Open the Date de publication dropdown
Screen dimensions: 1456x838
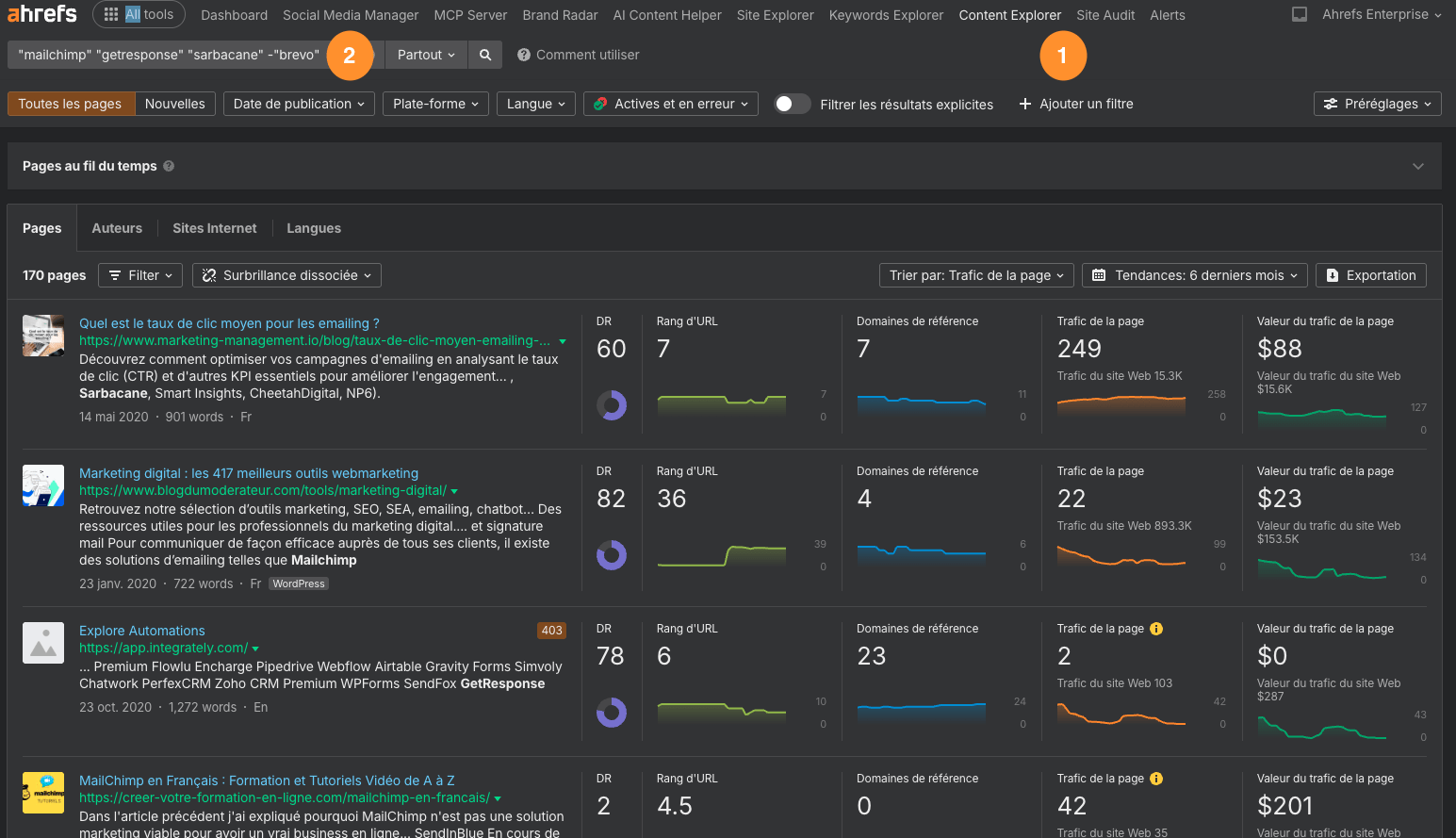[299, 104]
